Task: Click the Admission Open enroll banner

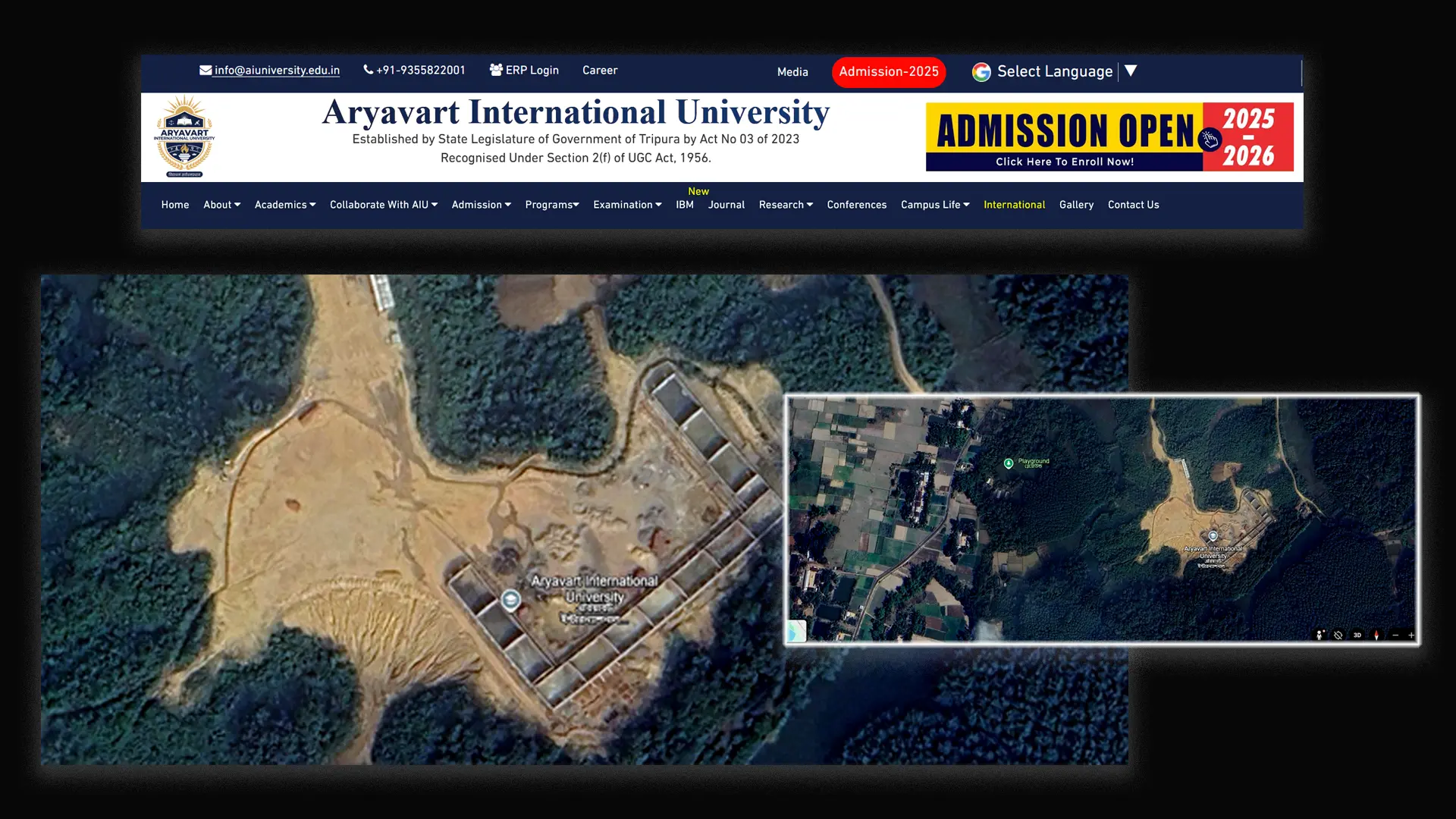Action: click(1109, 137)
